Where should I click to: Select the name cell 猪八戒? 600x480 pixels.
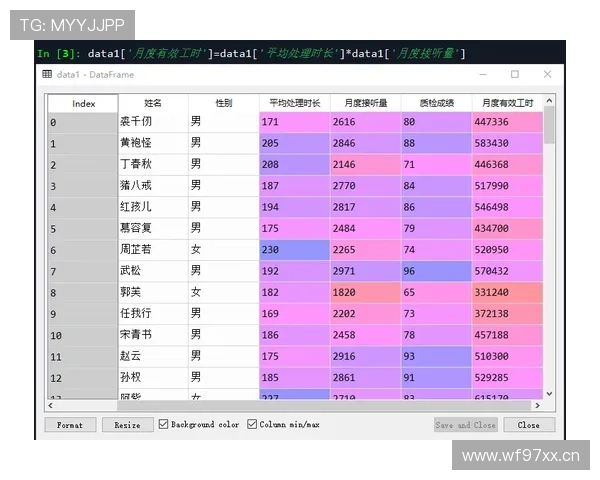(153, 186)
